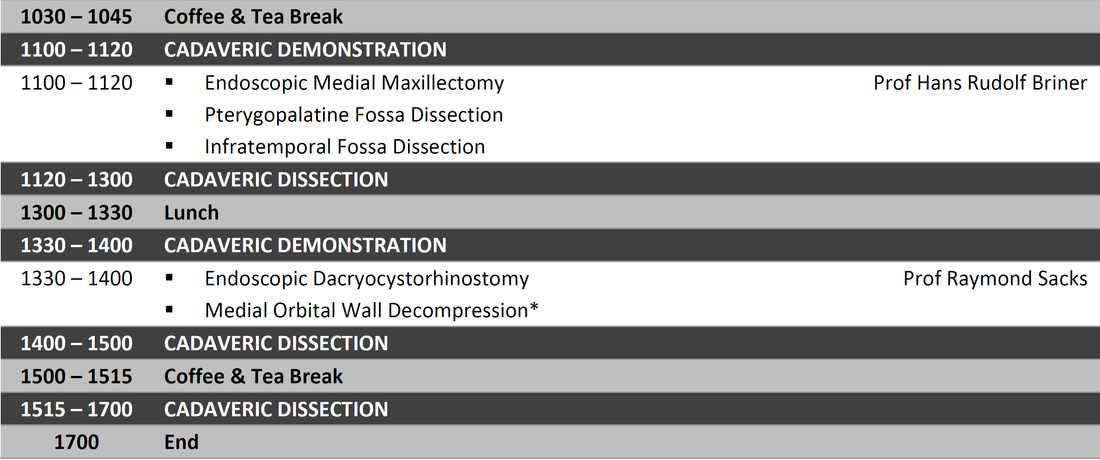This screenshot has height=460, width=1100.
Task: Click the plain 1330 – 1400 time cell
Action: click(x=76, y=278)
